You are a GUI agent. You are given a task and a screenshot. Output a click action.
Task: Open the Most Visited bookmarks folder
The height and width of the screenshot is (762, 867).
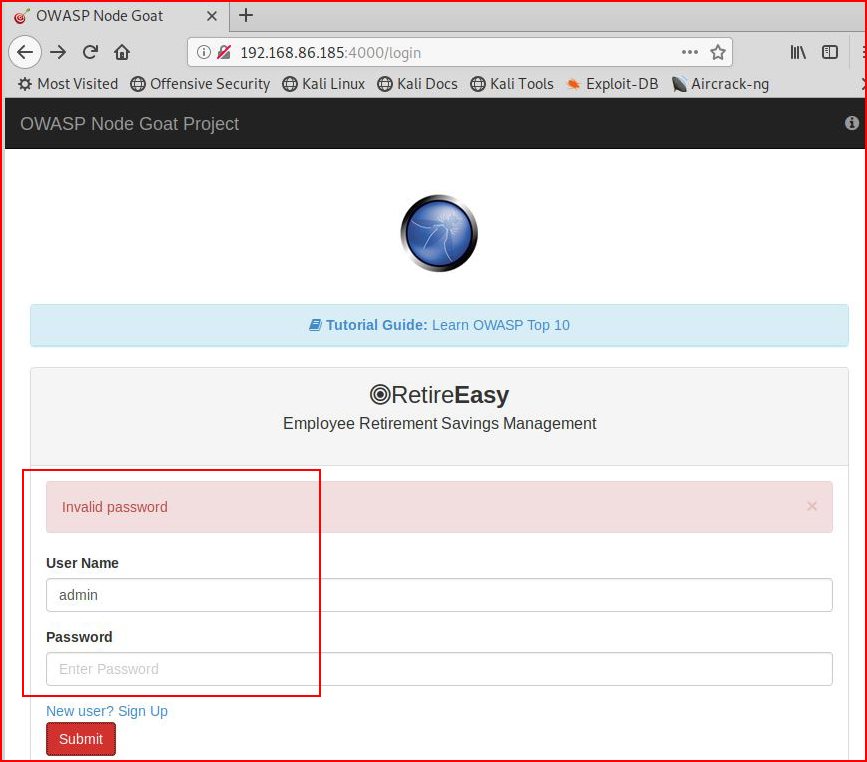[x=68, y=84]
